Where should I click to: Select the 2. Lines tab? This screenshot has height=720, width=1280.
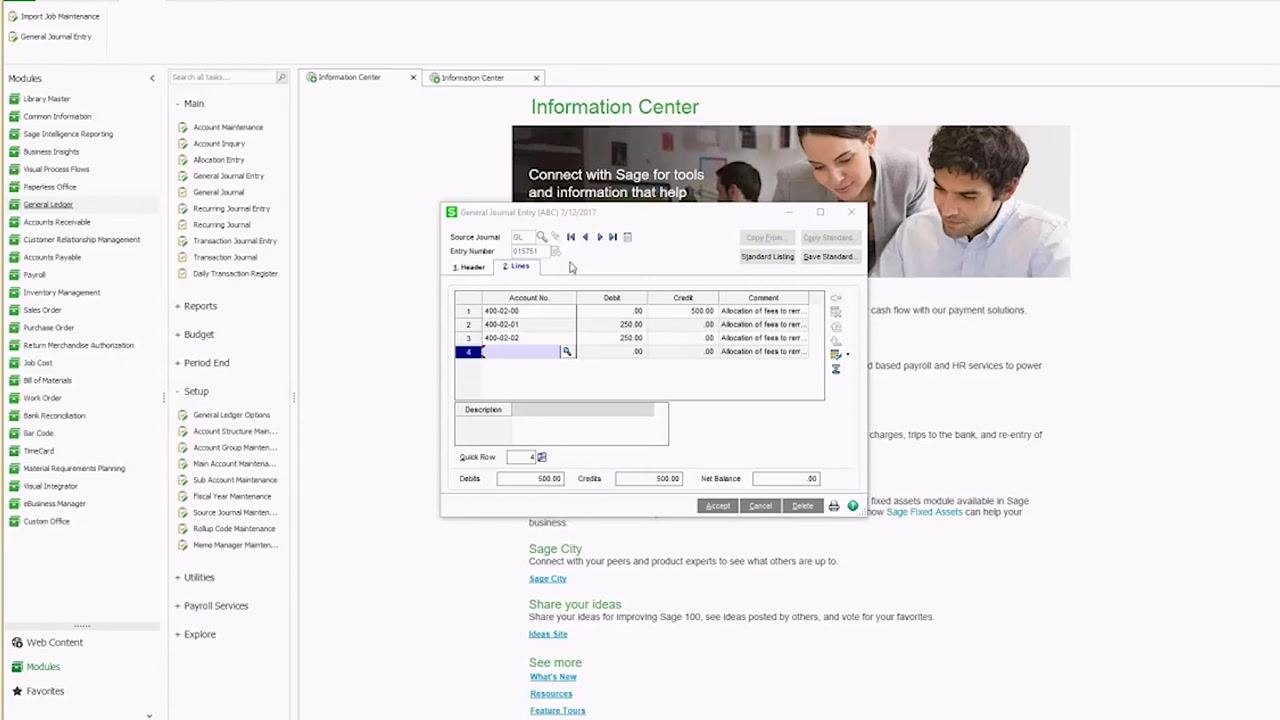tap(517, 266)
